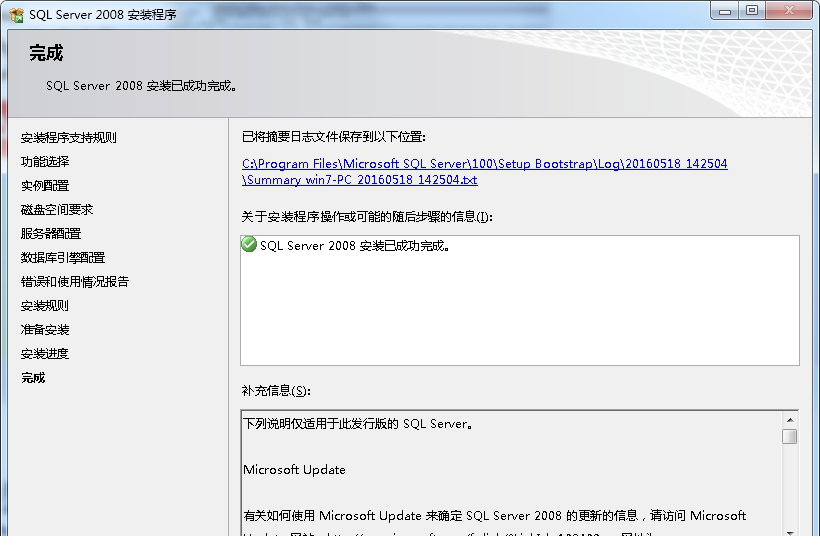This screenshot has width=820, height=557.
Task: Select 安装进度 step in sidebar
Action: [x=45, y=354]
